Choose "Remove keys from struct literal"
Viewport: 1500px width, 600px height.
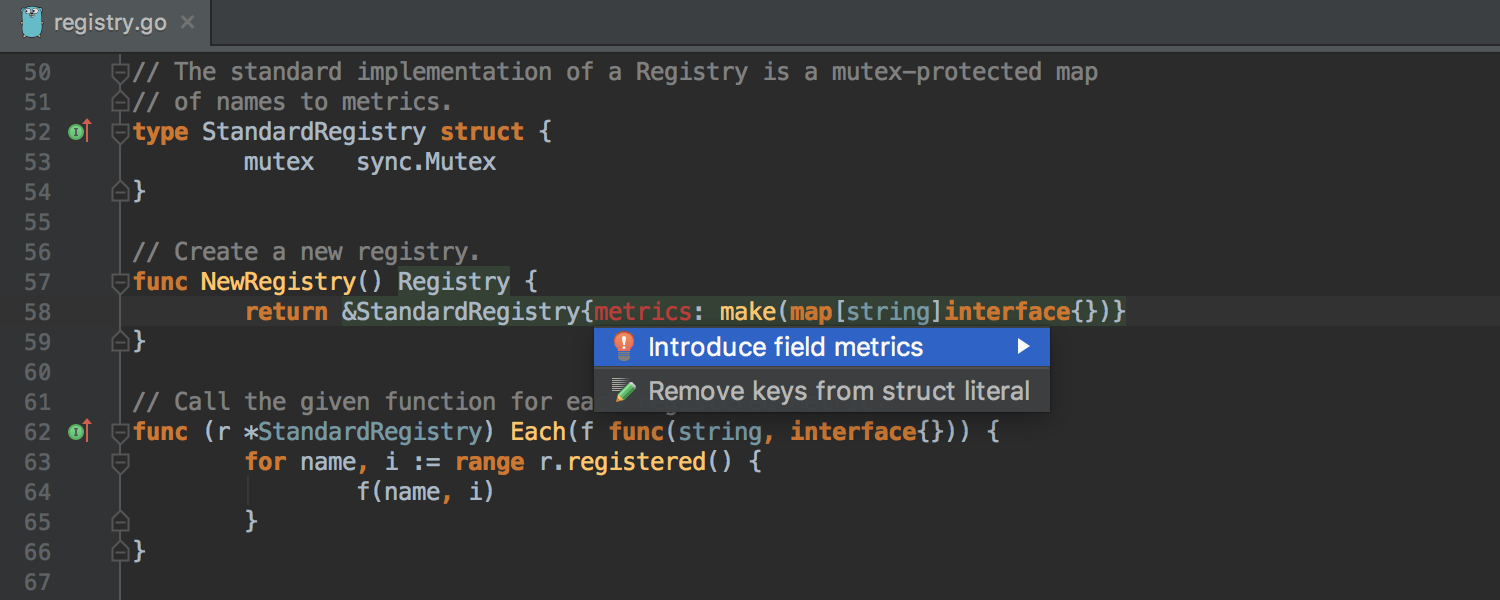[x=838, y=391]
